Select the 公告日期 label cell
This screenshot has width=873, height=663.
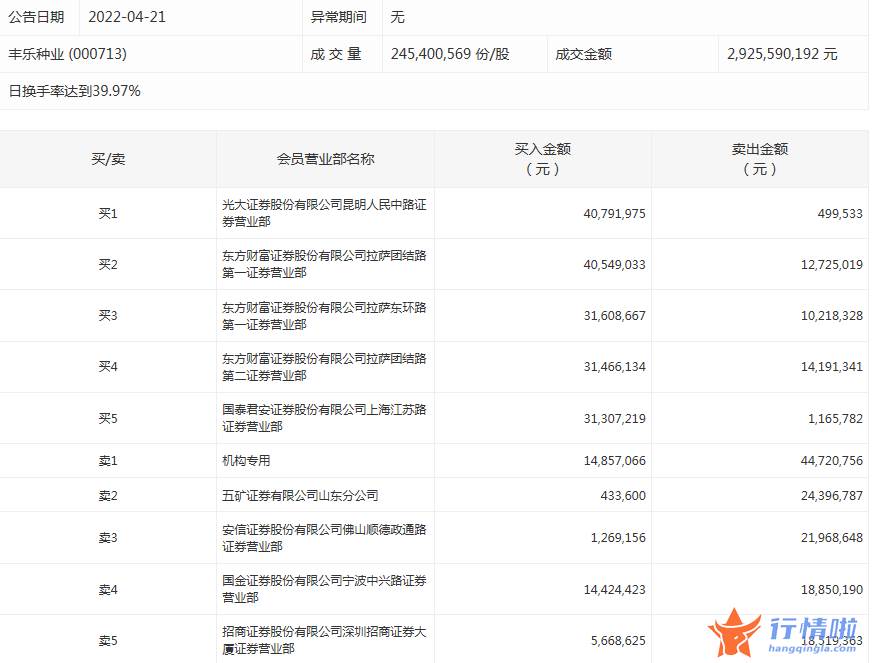point(36,17)
